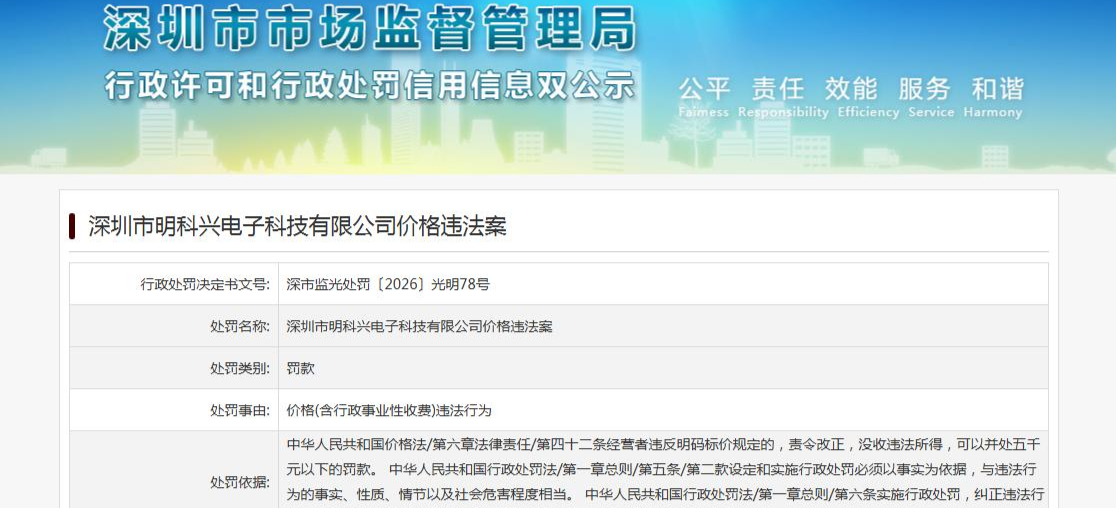The image size is (1116, 508).
Task: Click the 价格(含行政事业性收费)违法行为 reason text
Action: click(389, 411)
